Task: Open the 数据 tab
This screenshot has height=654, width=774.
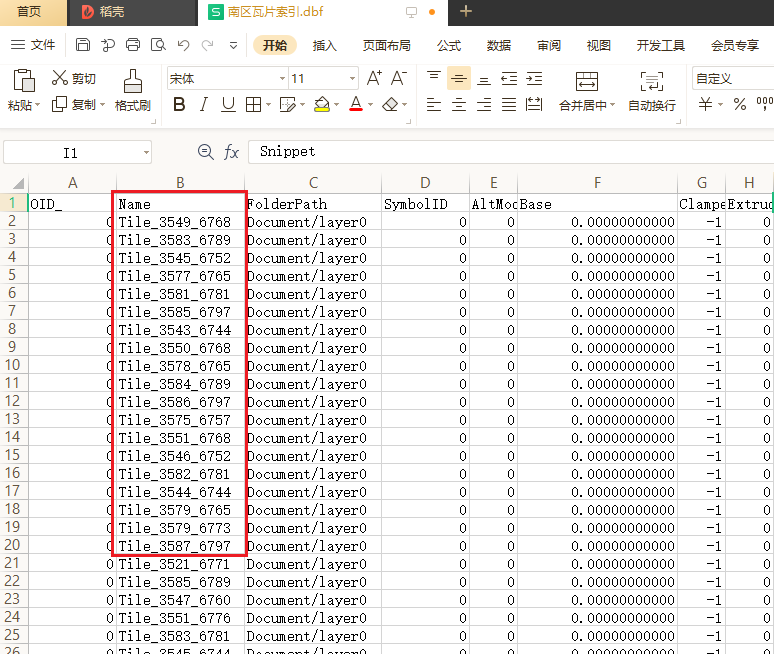Action: pyautogui.click(x=499, y=45)
